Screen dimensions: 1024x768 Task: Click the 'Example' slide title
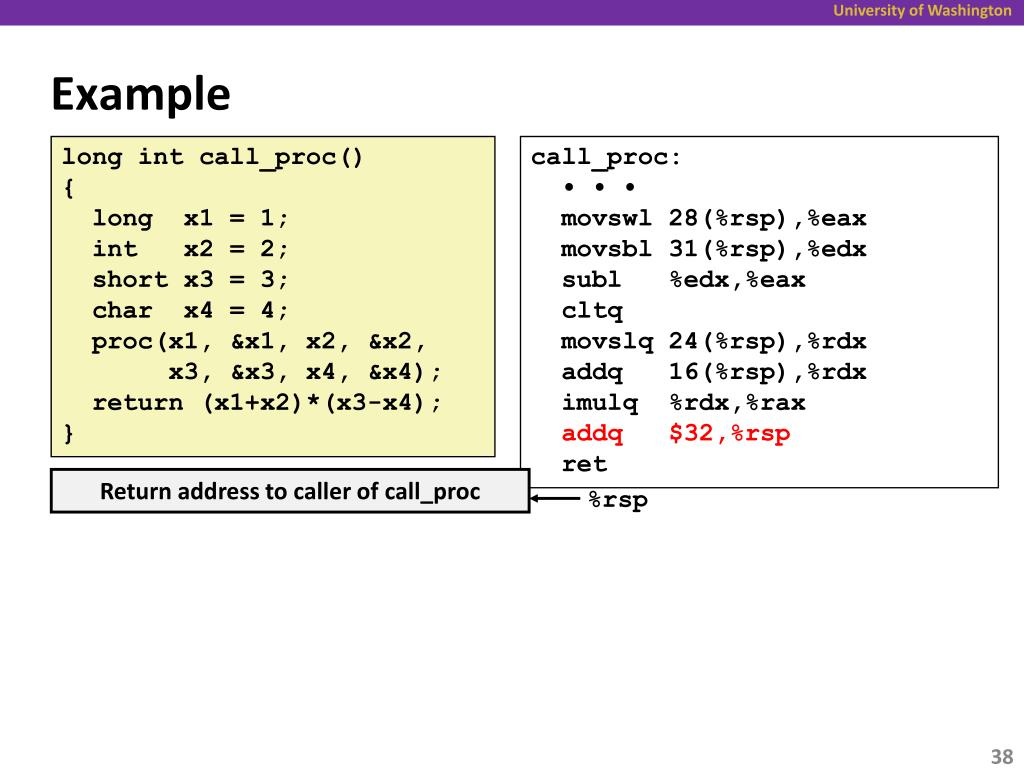pyautogui.click(x=141, y=94)
